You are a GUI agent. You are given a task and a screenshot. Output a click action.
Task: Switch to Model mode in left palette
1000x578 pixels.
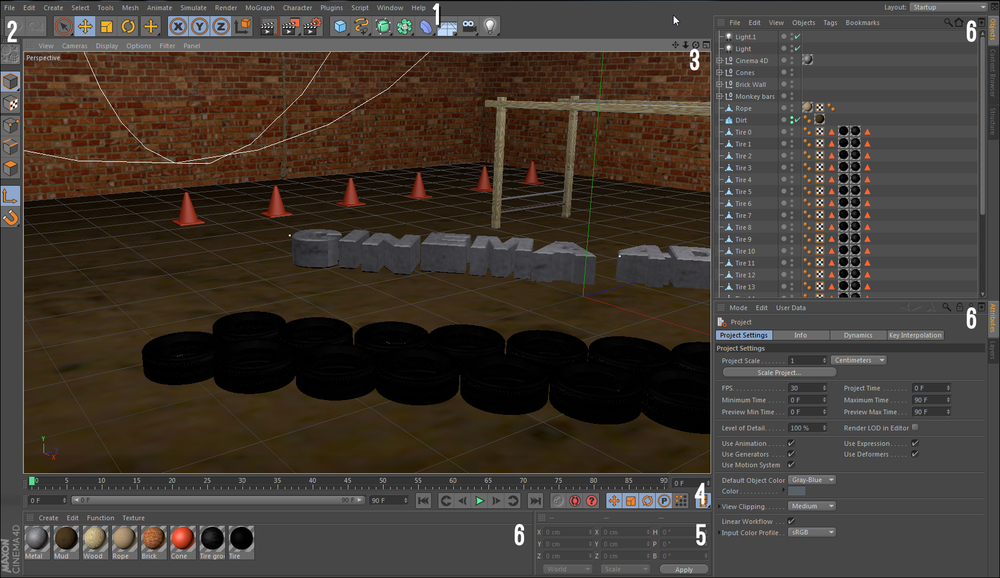pyautogui.click(x=10, y=82)
